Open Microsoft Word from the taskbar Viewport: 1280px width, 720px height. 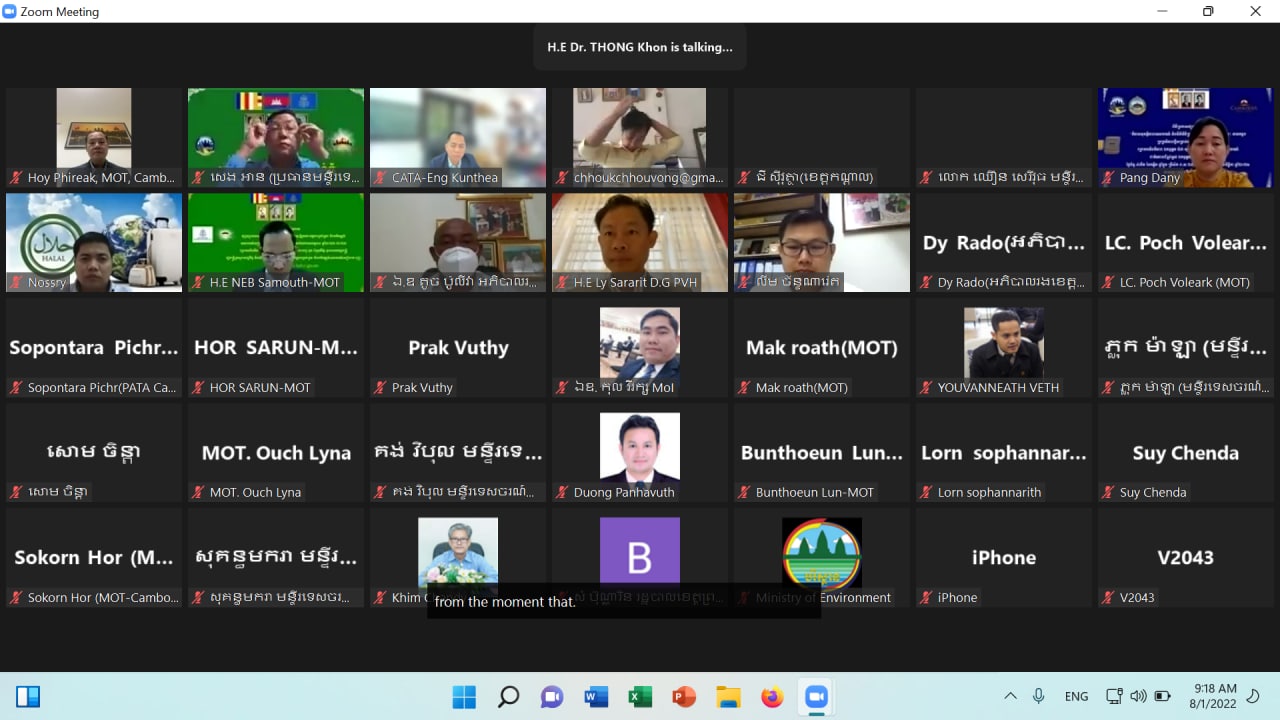[596, 696]
